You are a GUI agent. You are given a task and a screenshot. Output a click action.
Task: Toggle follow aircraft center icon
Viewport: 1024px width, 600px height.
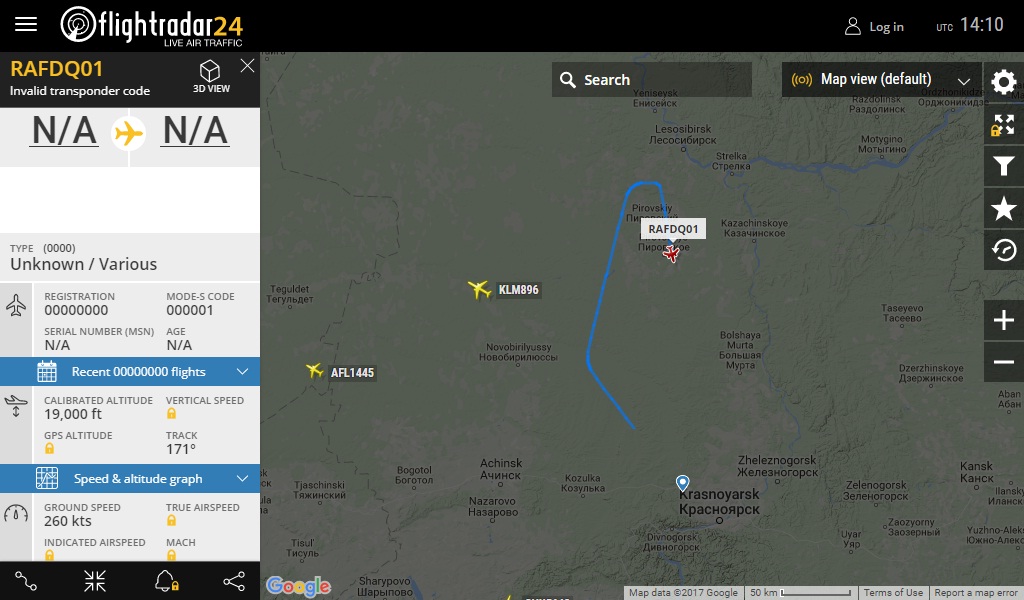[95, 581]
